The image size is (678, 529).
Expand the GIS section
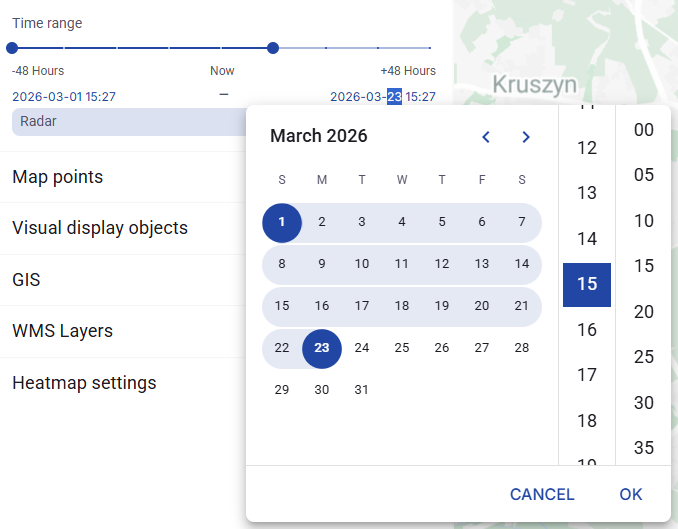[123, 280]
